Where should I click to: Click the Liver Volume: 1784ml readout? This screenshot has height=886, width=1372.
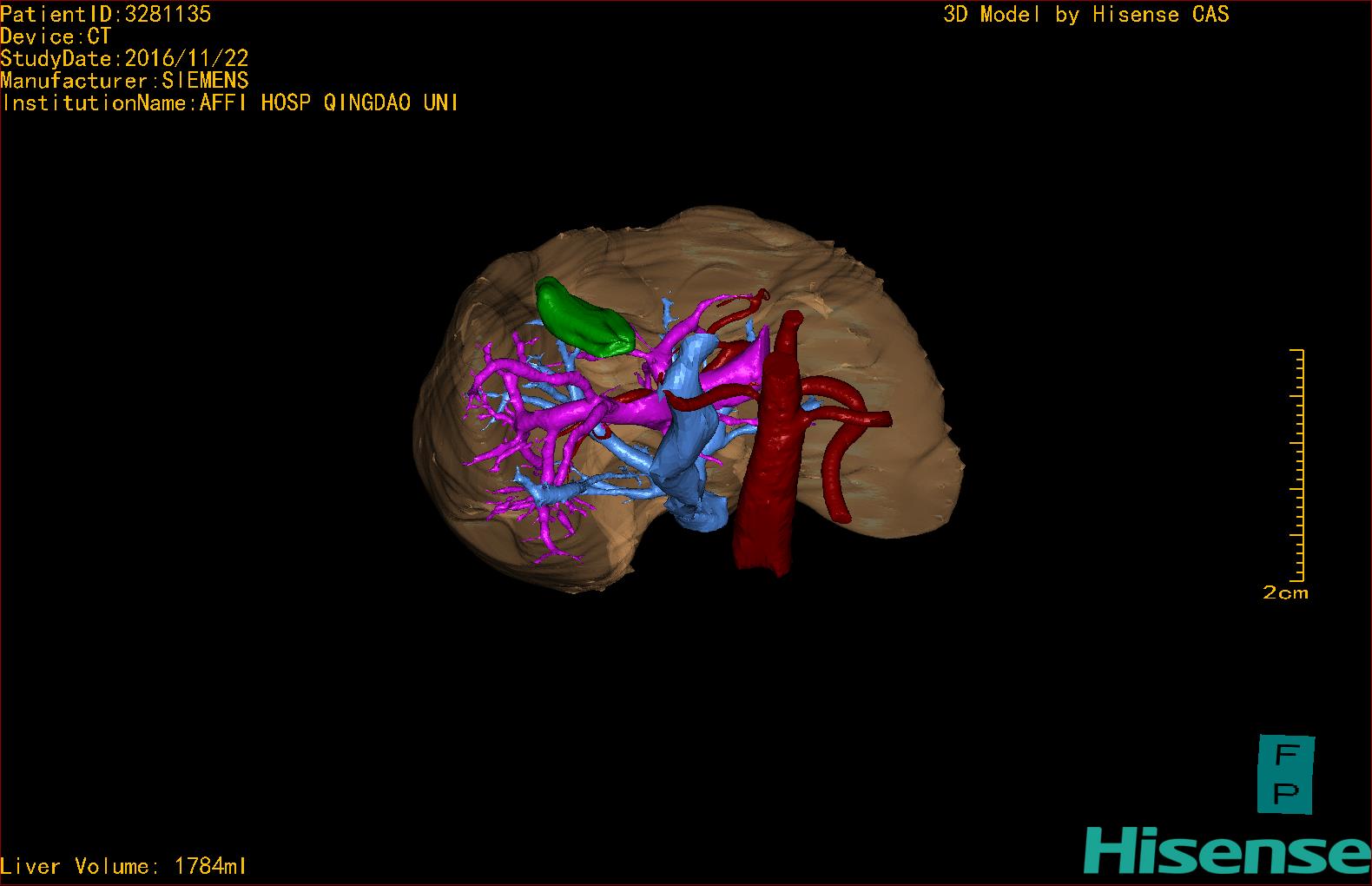point(124,866)
